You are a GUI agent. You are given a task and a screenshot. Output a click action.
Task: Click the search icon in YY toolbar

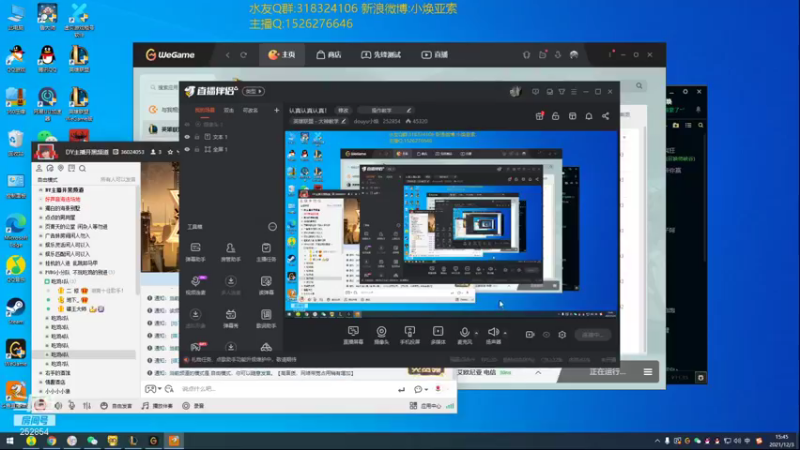coord(82,168)
